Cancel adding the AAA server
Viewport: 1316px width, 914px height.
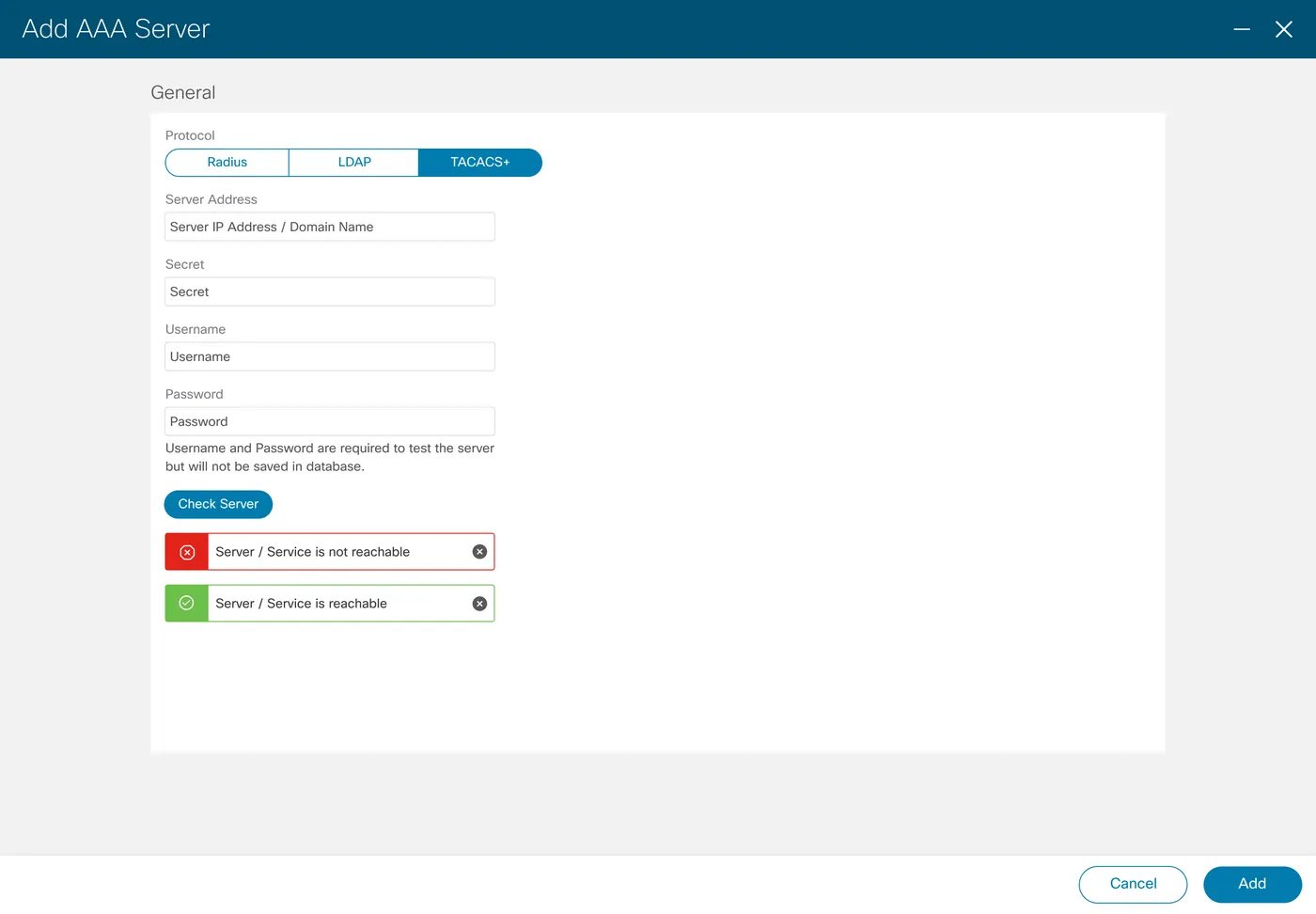[x=1133, y=884]
